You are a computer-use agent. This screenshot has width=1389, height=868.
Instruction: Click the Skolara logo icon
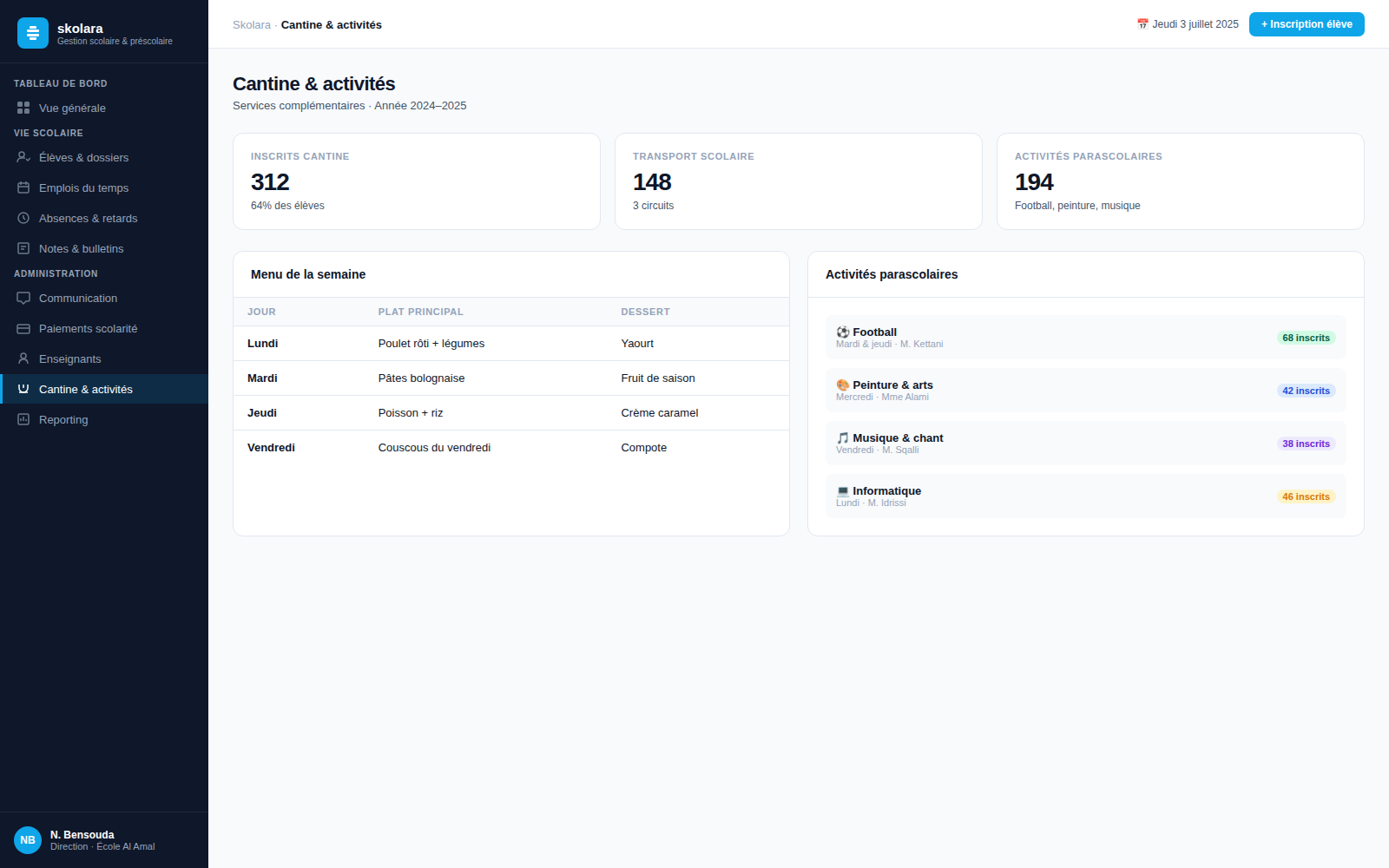coord(33,33)
